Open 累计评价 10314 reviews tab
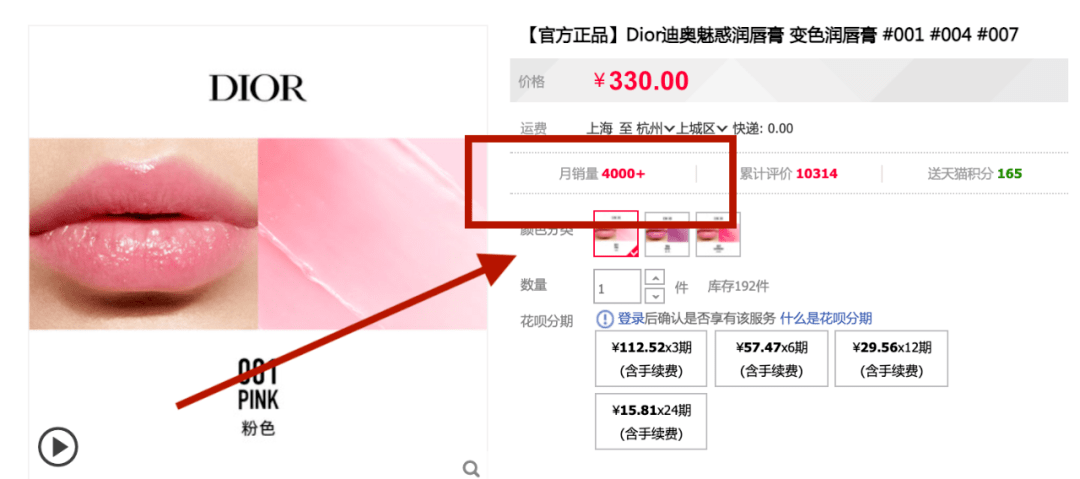 coord(789,174)
